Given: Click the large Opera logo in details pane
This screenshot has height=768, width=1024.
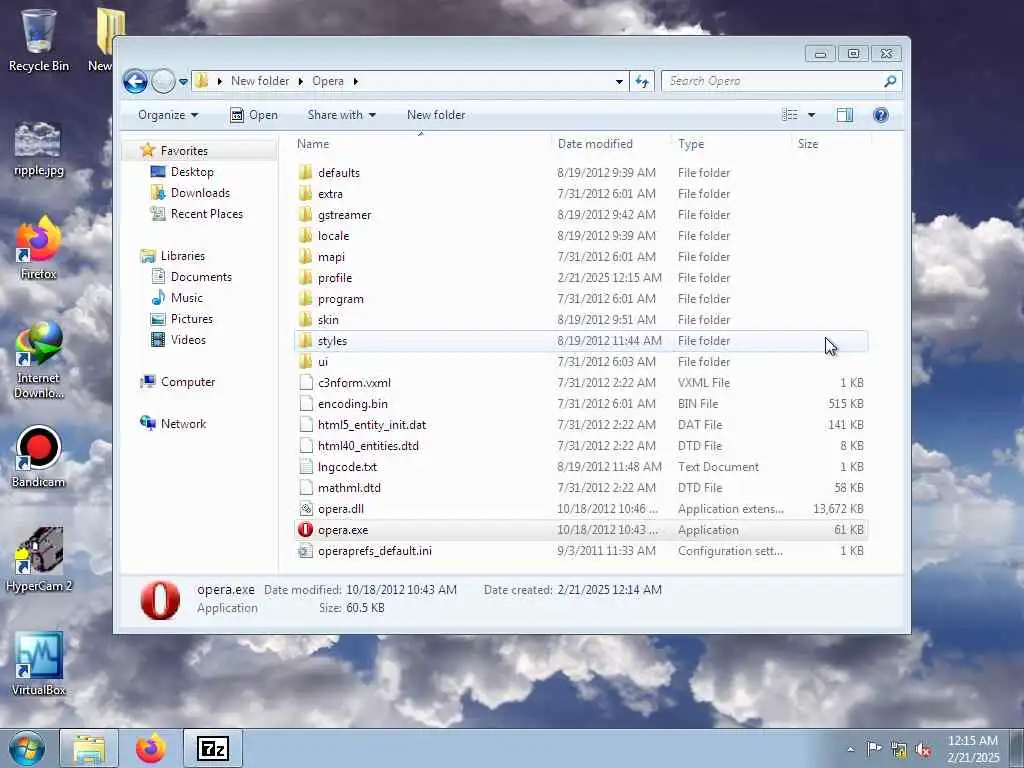Looking at the screenshot, I should [160, 600].
